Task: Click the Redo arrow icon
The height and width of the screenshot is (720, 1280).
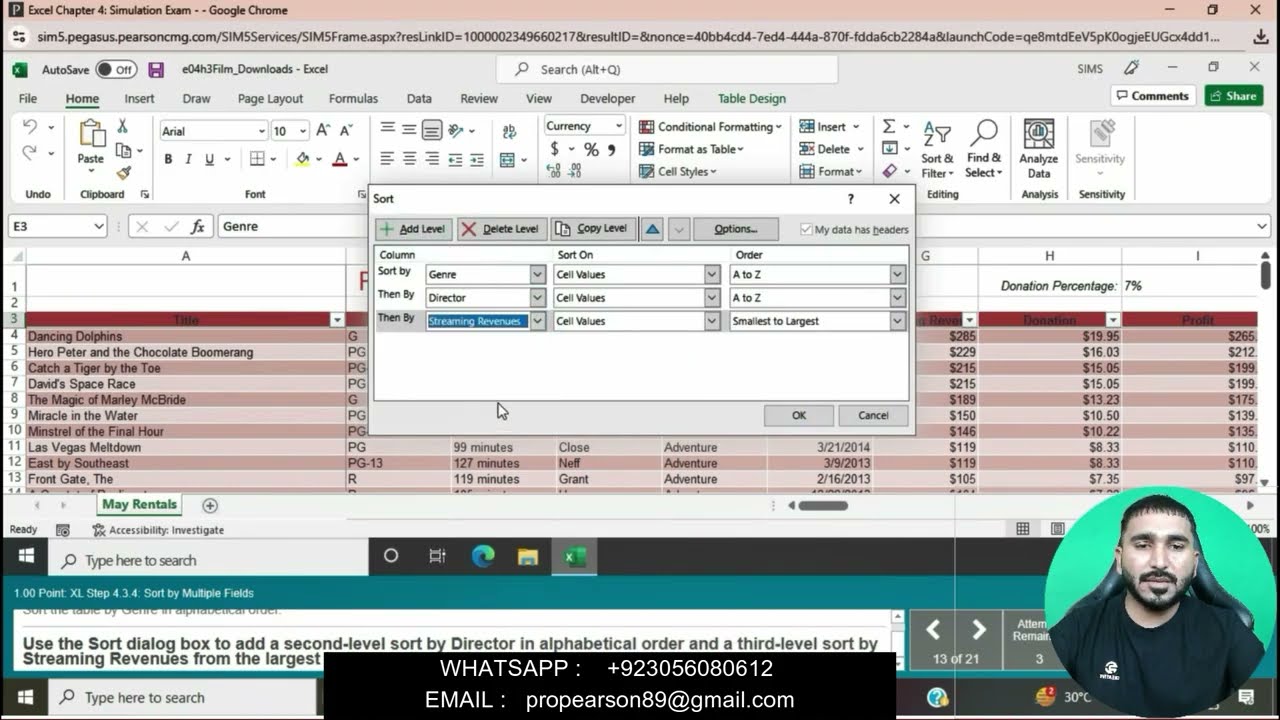Action: pos(30,153)
